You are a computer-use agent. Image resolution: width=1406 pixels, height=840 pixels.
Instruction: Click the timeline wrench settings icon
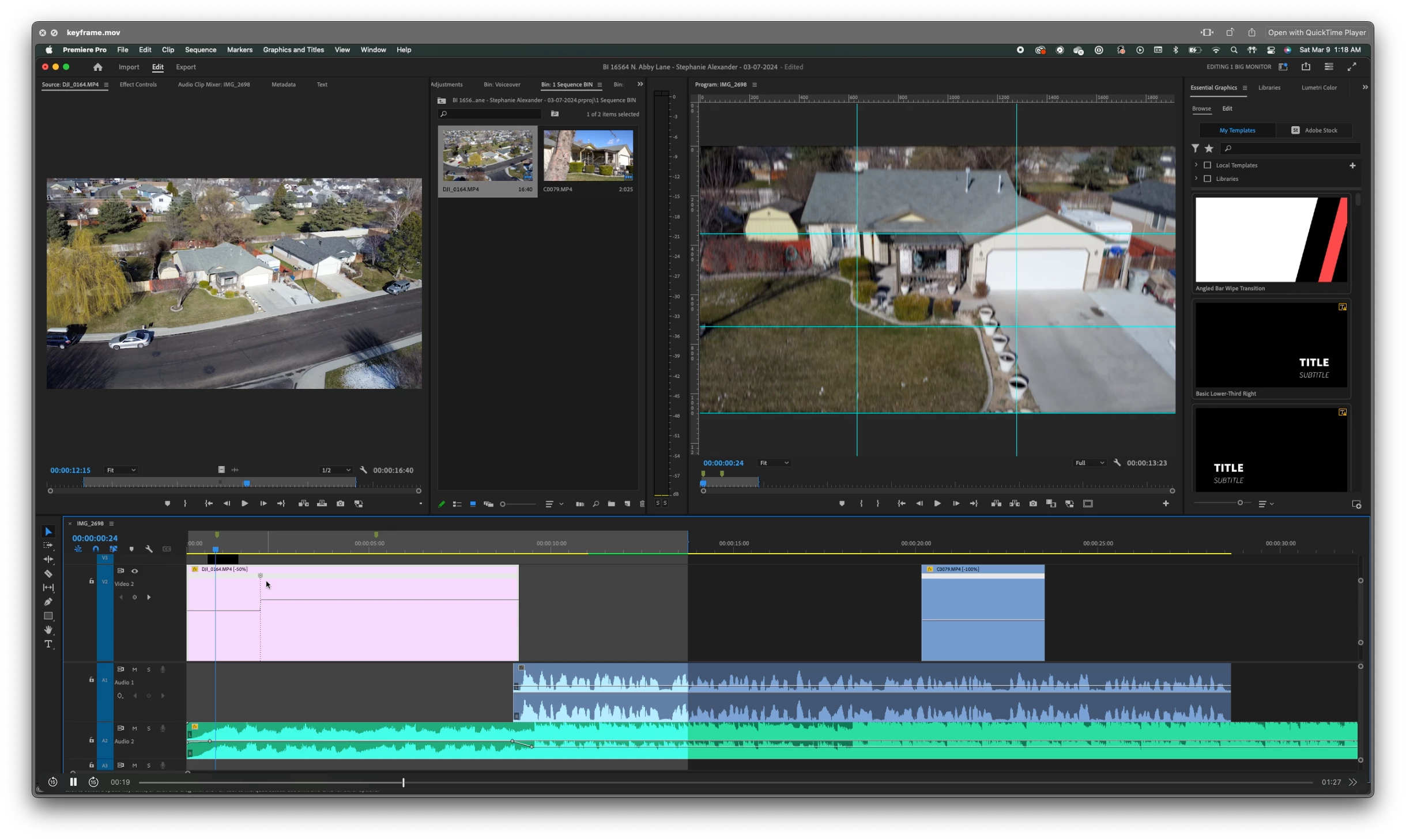coord(149,549)
